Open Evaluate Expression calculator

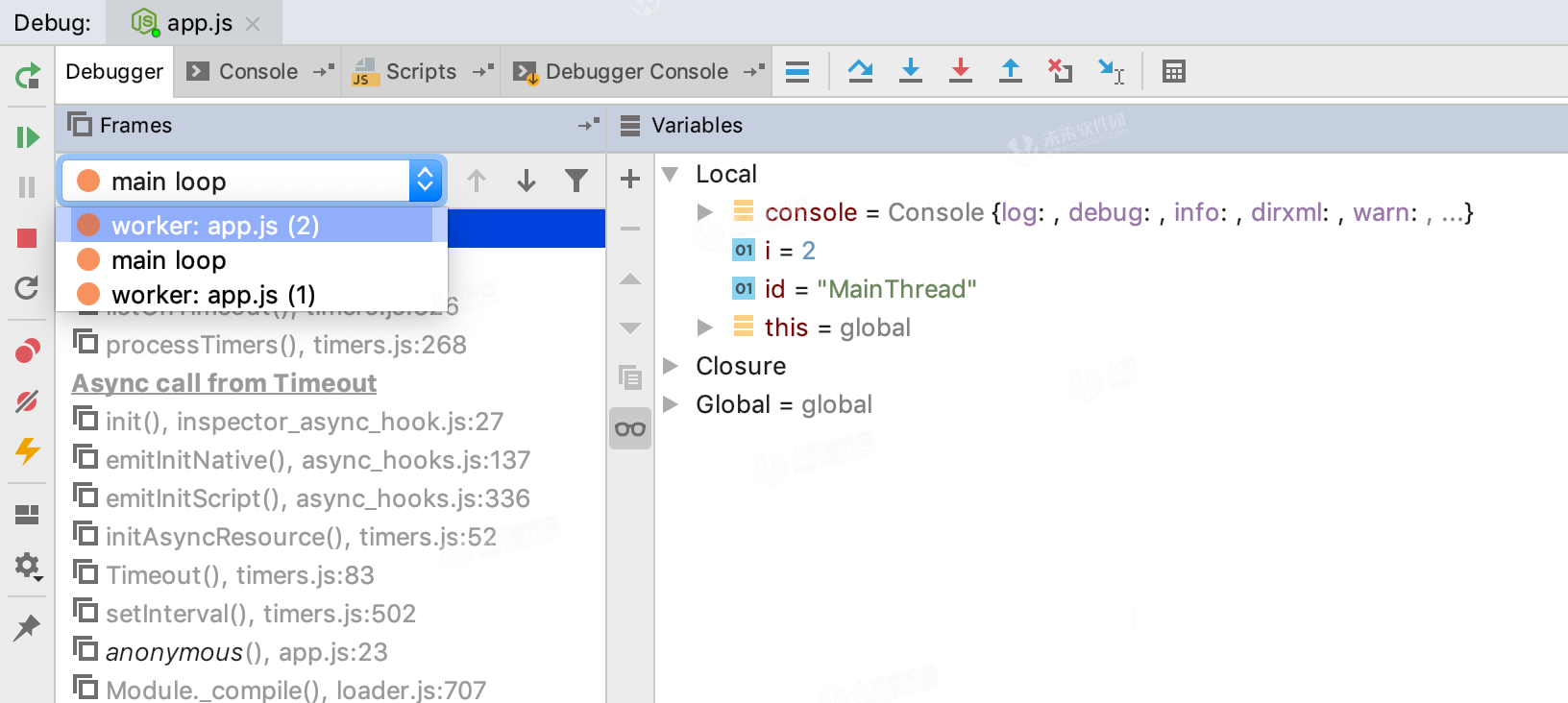pos(1174,71)
